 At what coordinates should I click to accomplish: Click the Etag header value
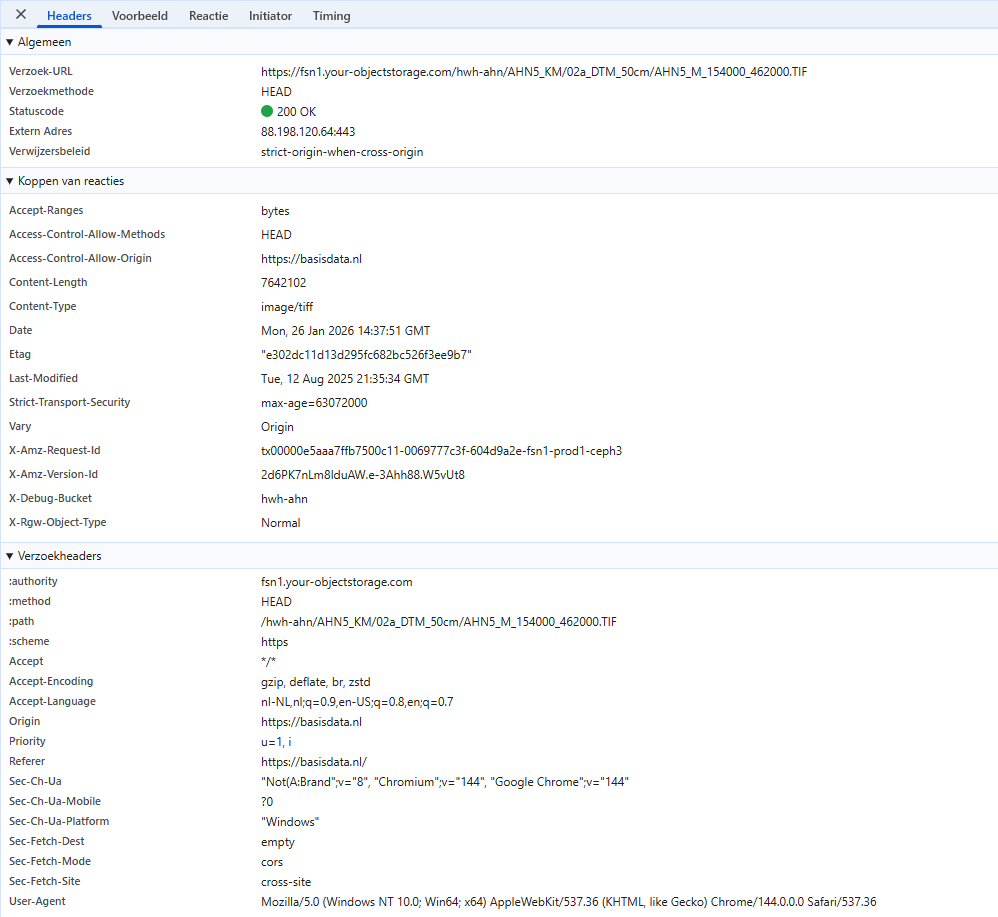pos(366,355)
